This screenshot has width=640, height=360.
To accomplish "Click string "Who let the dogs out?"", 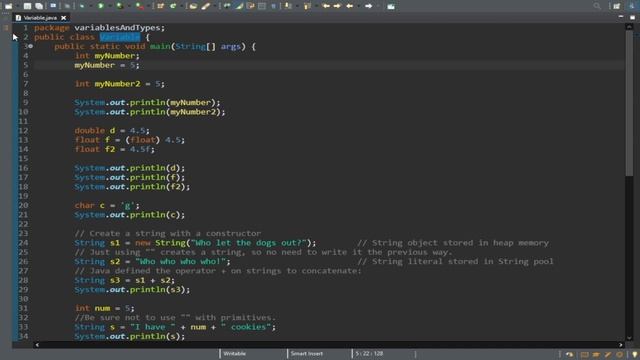I will 248,243.
